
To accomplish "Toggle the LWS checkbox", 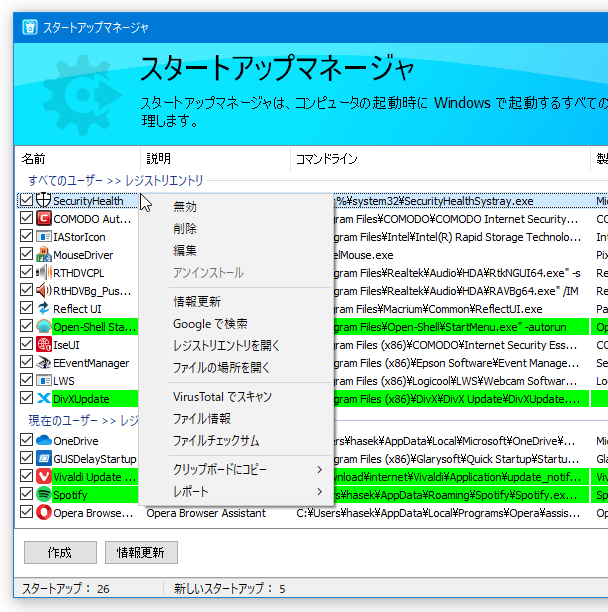I will pos(26,380).
